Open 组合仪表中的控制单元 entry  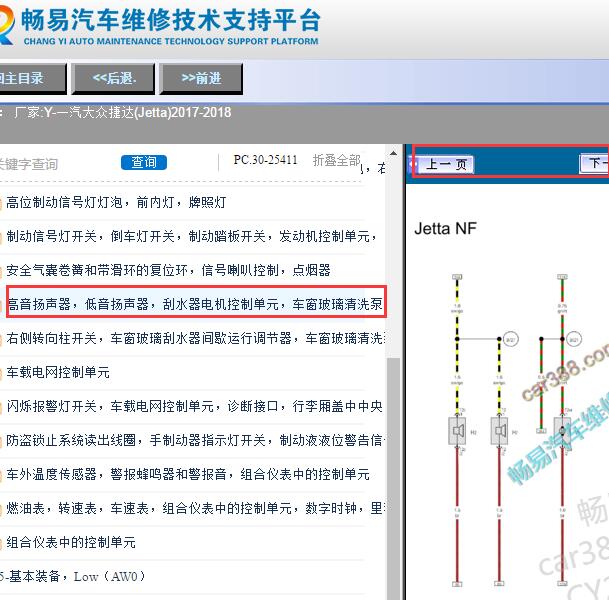click(71, 542)
